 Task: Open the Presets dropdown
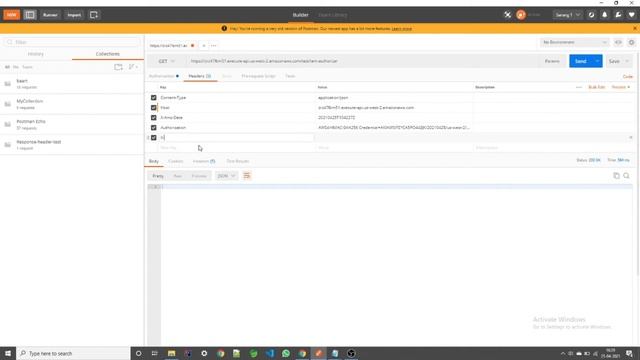tap(621, 87)
